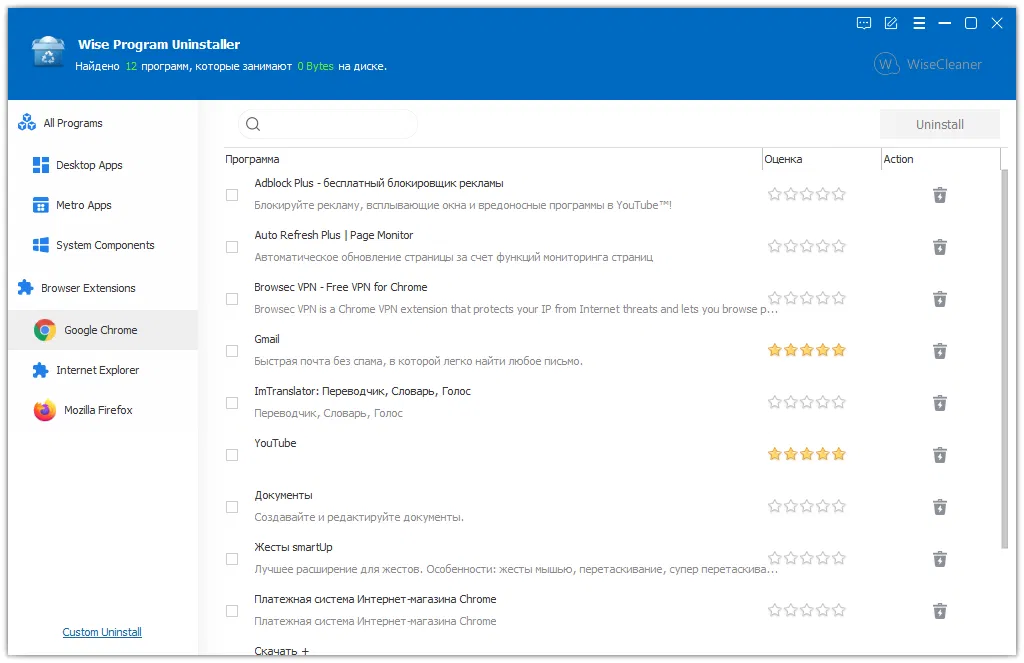Sort list by the Программа column header
This screenshot has height=663, width=1024.
[x=253, y=159]
